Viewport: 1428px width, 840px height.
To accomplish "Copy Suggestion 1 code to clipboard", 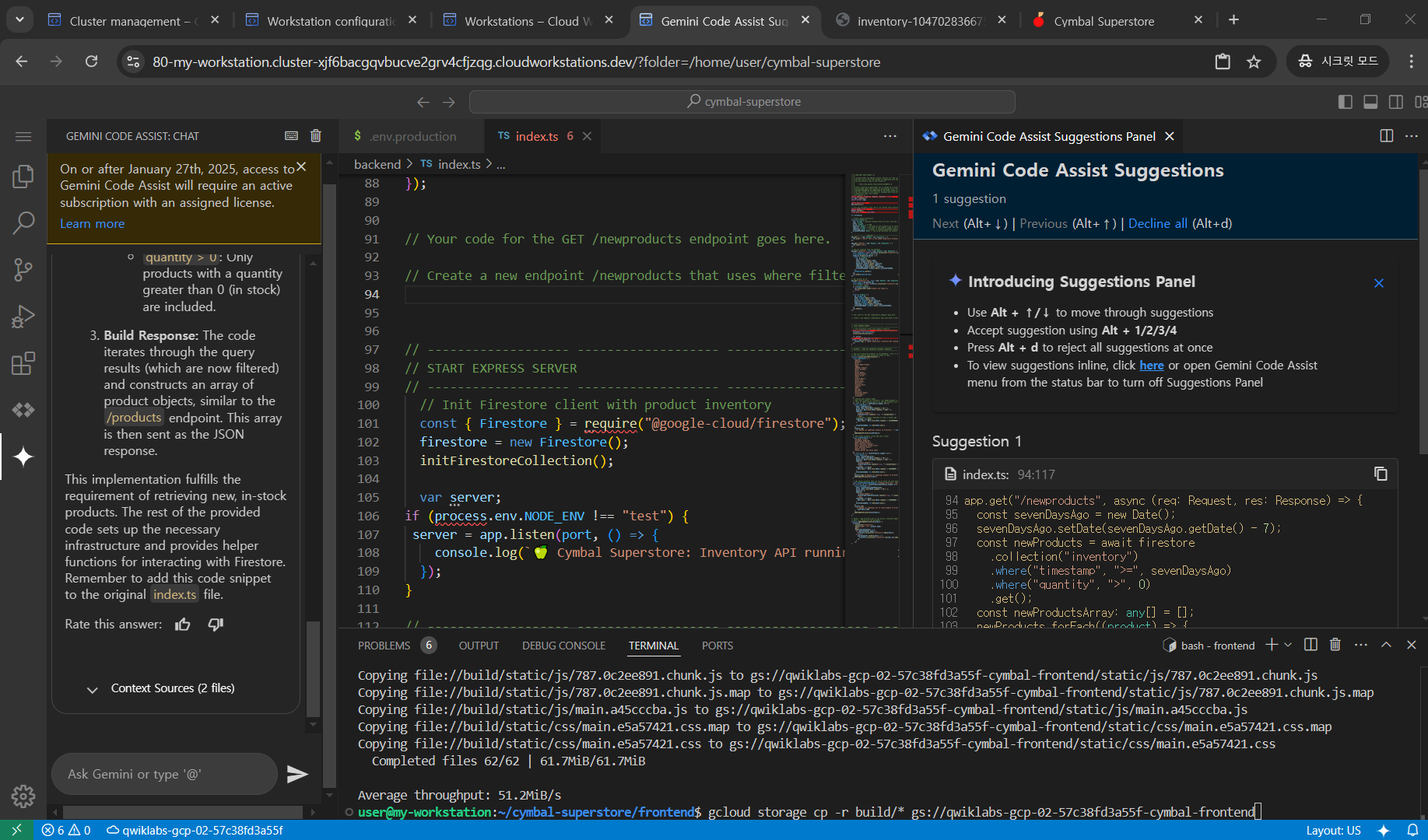I will (1381, 474).
